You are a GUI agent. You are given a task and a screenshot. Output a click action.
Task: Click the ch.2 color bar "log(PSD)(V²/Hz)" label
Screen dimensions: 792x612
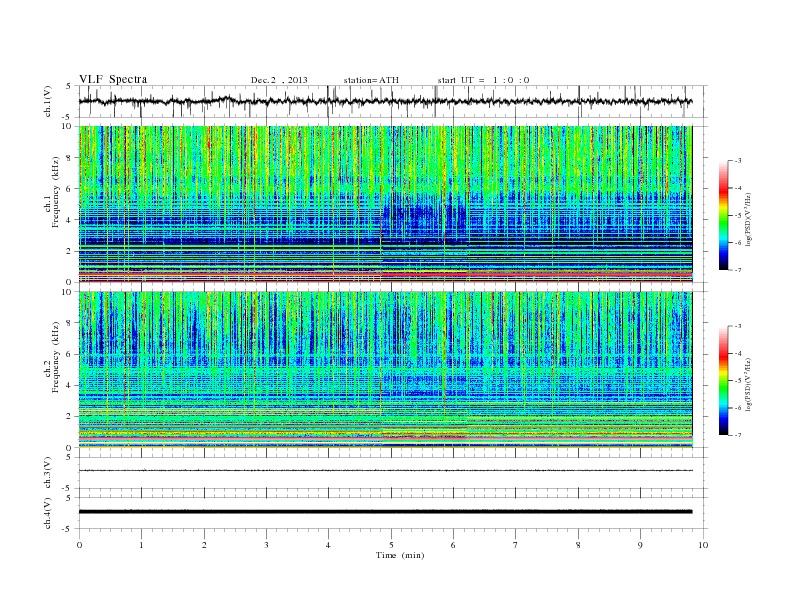(x=748, y=384)
